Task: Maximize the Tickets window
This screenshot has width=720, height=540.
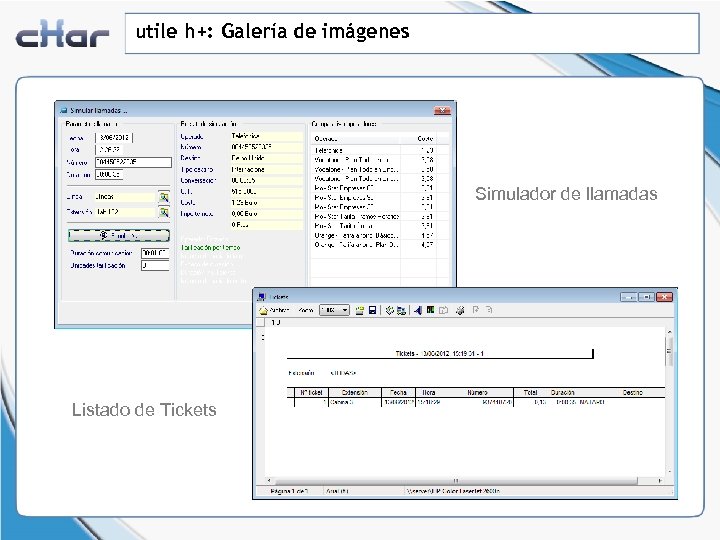Action: (x=647, y=297)
